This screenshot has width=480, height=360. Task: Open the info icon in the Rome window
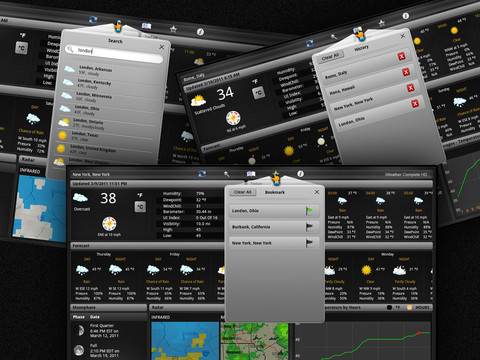point(406,16)
